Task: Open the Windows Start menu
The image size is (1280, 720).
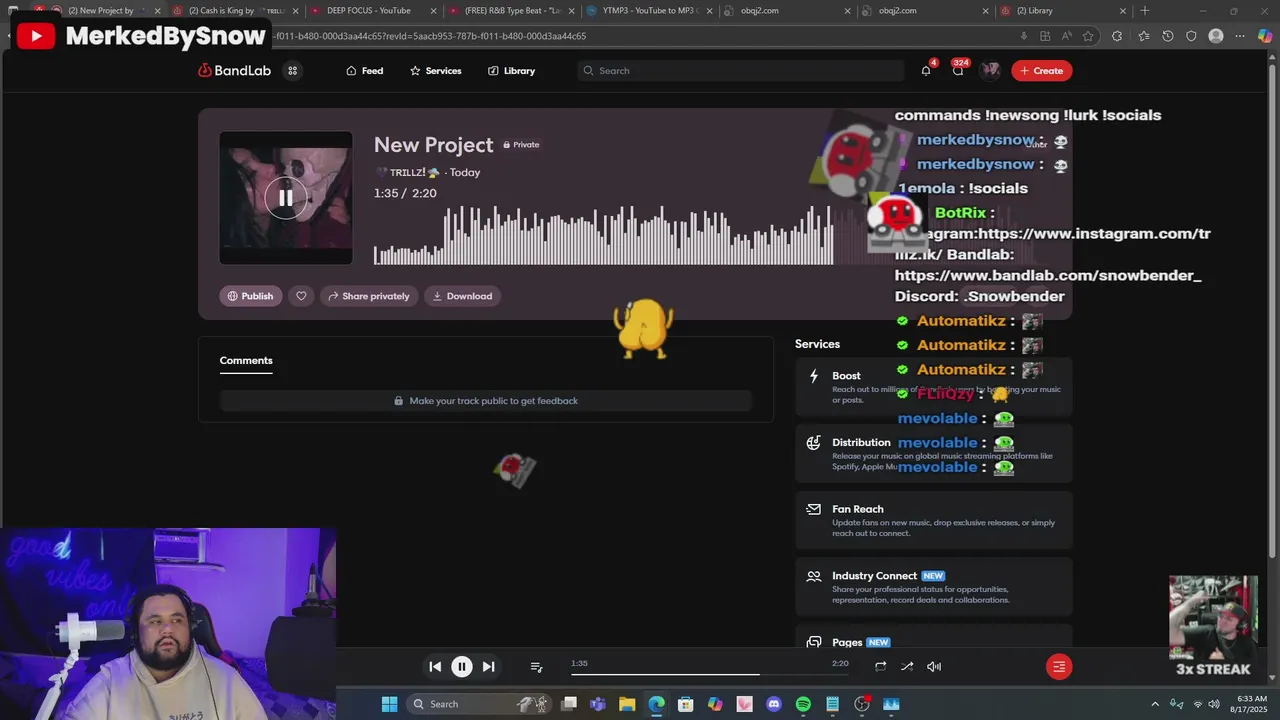Action: 389,704
